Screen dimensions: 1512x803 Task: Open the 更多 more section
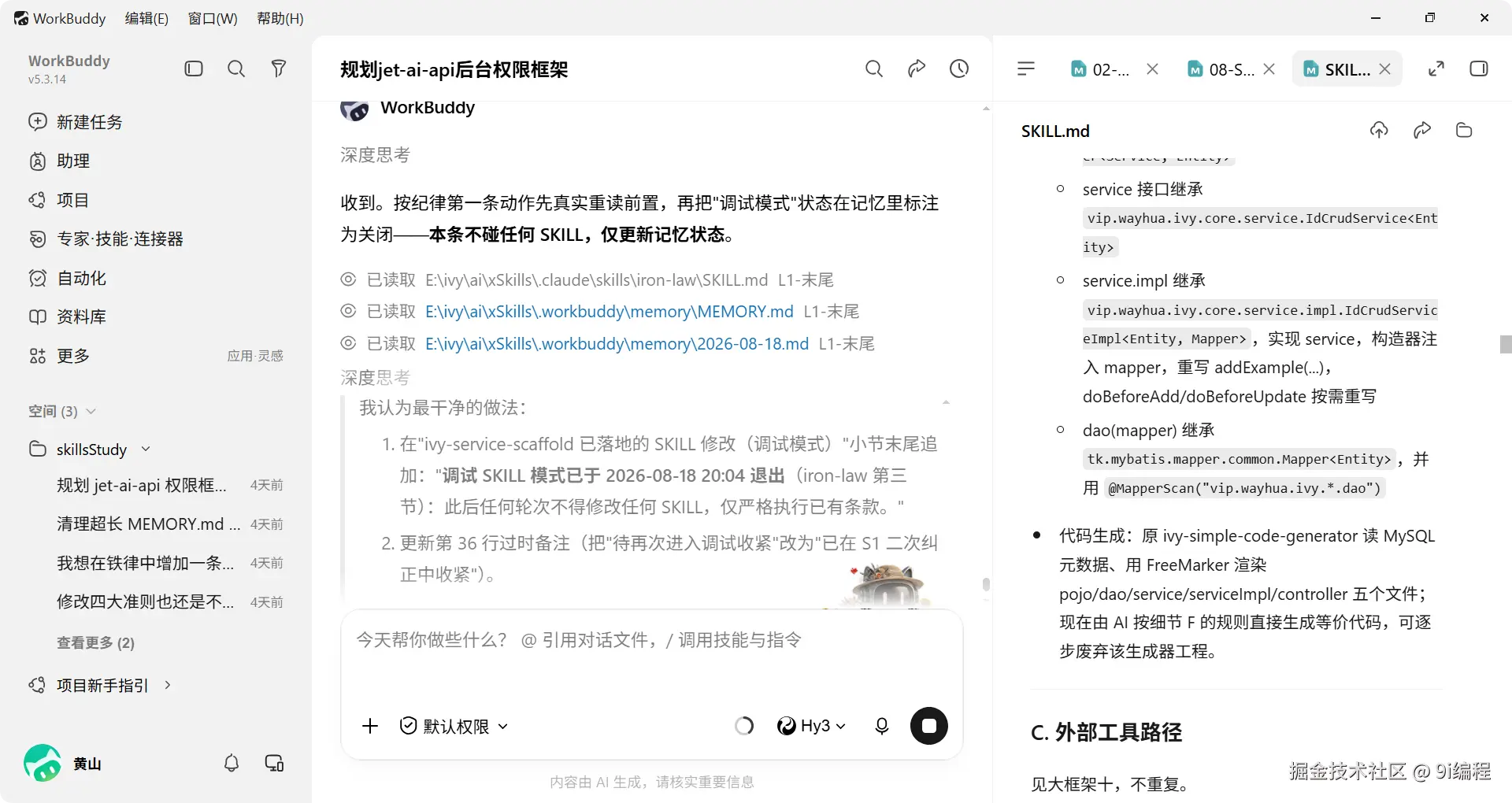pos(59,356)
